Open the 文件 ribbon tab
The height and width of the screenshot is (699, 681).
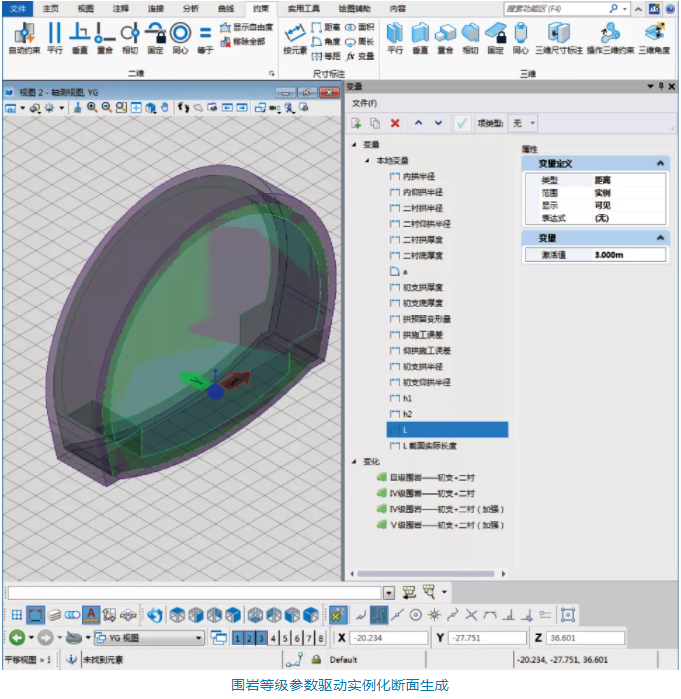point(18,8)
